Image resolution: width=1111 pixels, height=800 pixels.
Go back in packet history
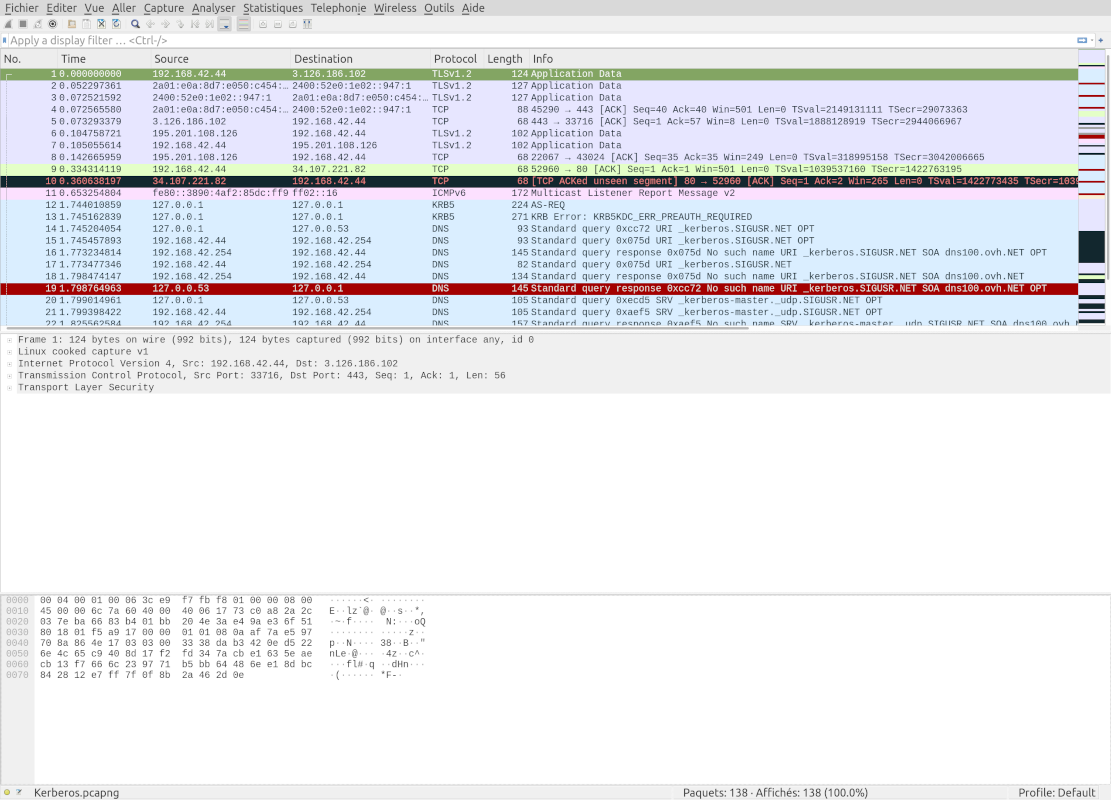(x=149, y=24)
